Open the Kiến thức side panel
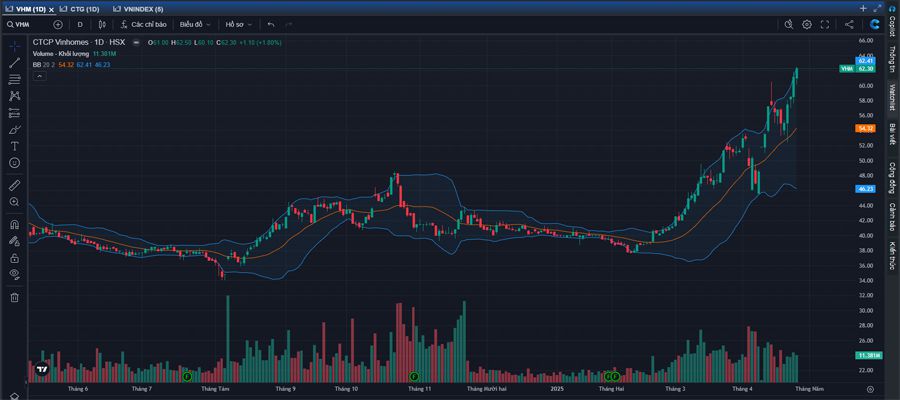 tap(893, 256)
